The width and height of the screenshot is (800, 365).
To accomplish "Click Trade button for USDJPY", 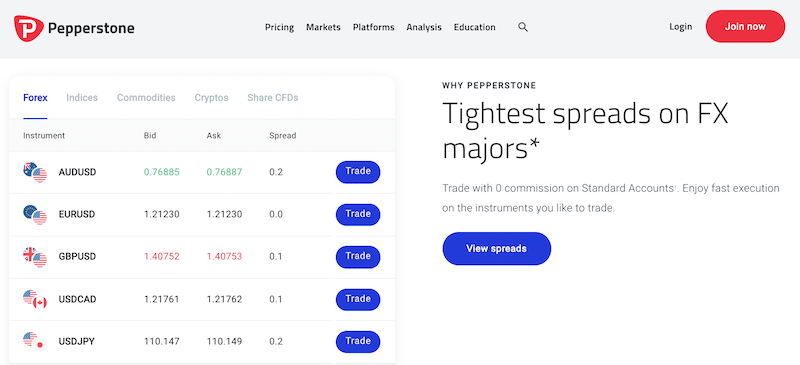I will point(358,342).
